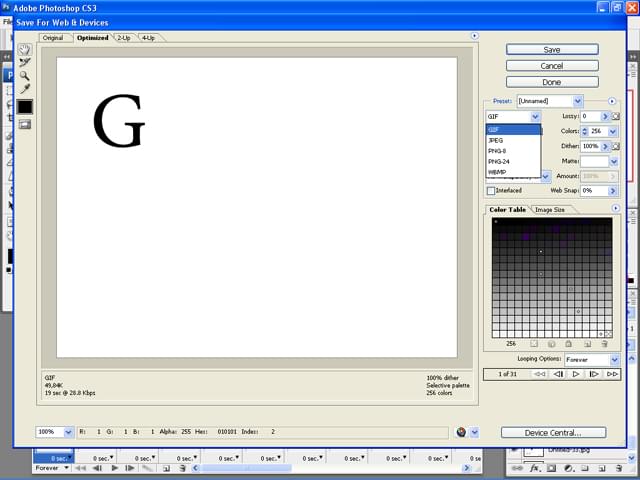Viewport: 640px width, 480px height.
Task: Select the Eyedropper tool
Action: tap(24, 89)
